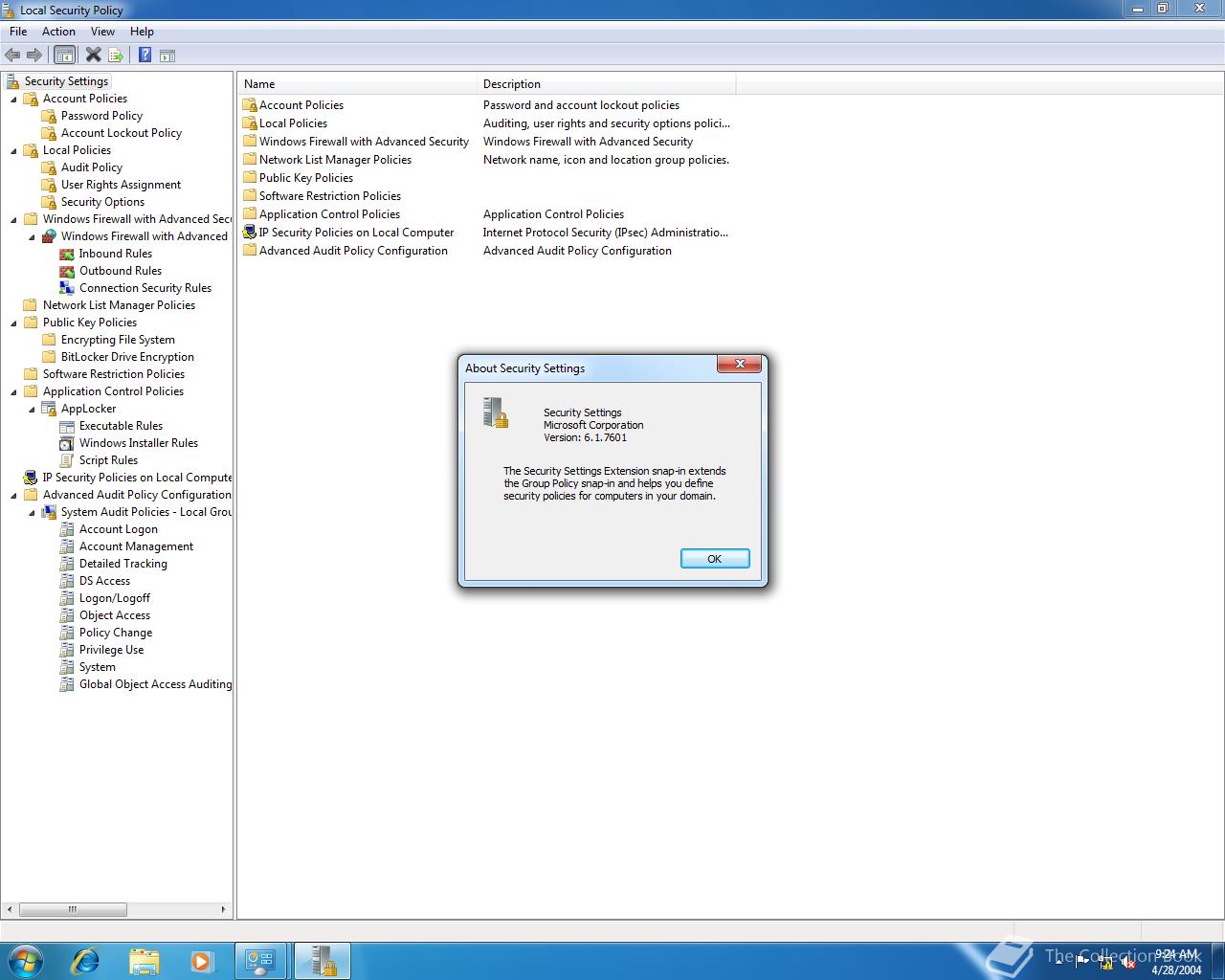Image resolution: width=1225 pixels, height=980 pixels.
Task: Click IP Security Policies icon in tree
Action: tap(31, 478)
